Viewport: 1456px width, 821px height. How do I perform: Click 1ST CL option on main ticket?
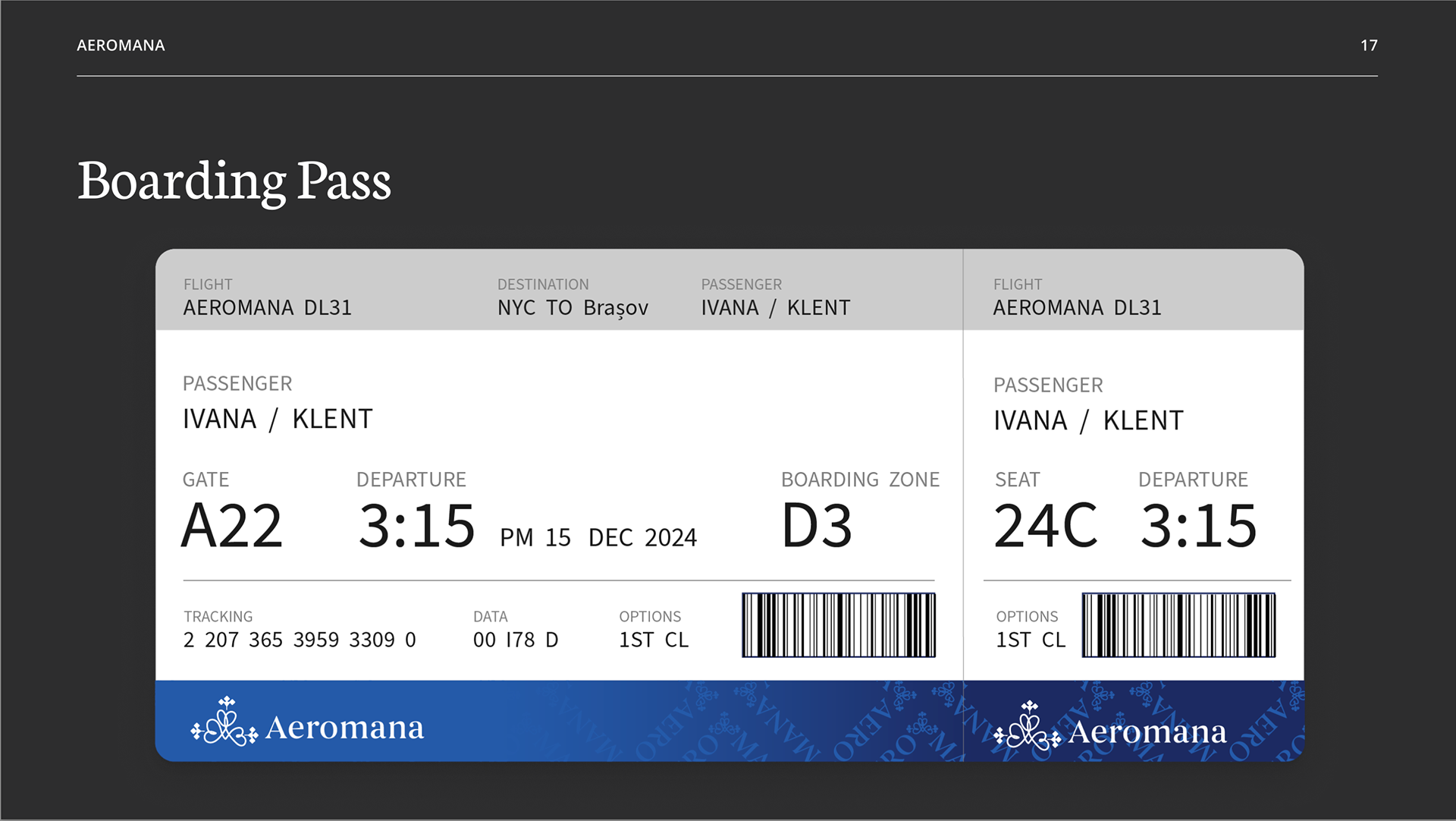tap(654, 640)
